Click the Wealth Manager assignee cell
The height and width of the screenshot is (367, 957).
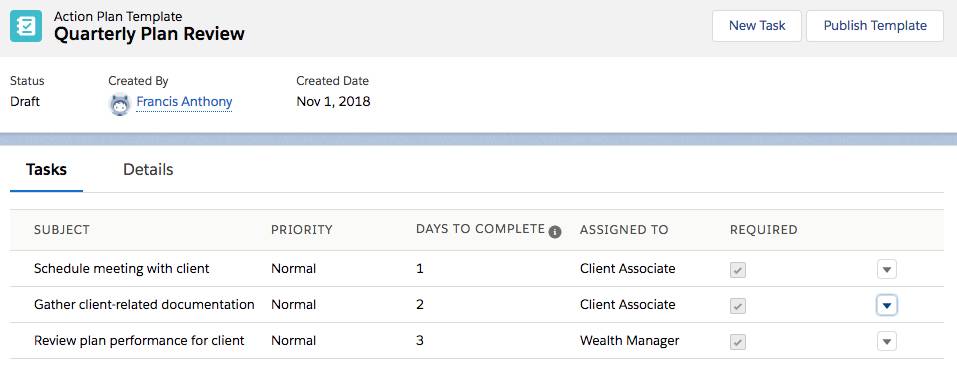coord(629,340)
